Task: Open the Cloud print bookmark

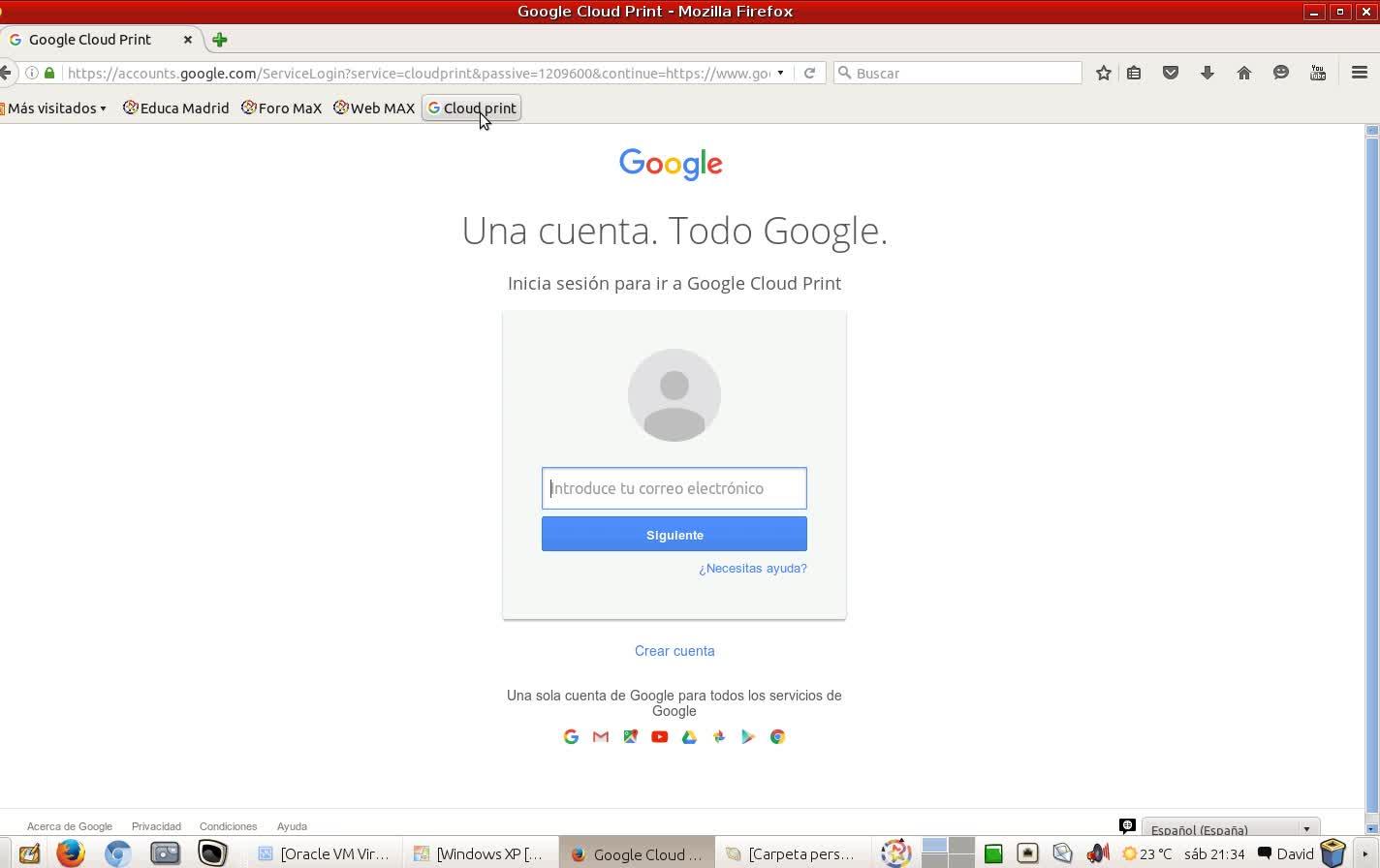Action: coord(472,108)
